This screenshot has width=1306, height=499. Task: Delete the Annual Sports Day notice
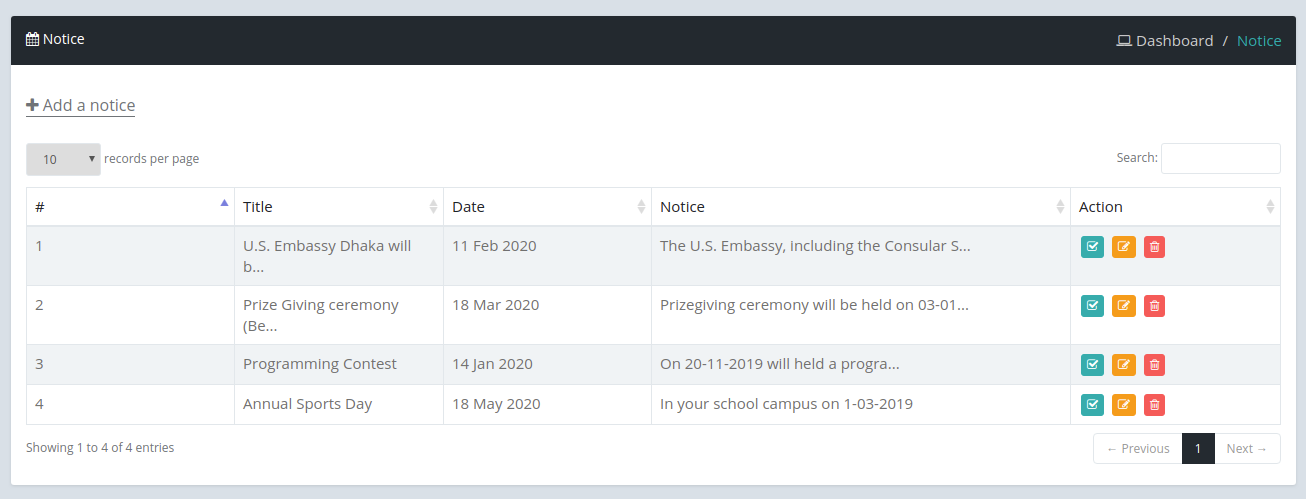[x=1154, y=405]
